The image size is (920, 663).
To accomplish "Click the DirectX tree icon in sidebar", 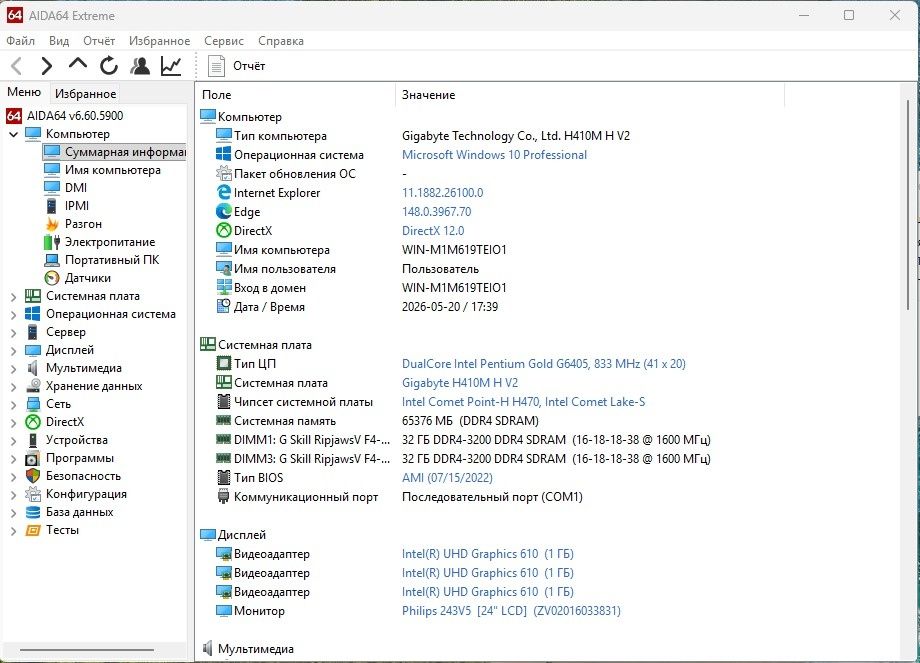I will pos(33,422).
